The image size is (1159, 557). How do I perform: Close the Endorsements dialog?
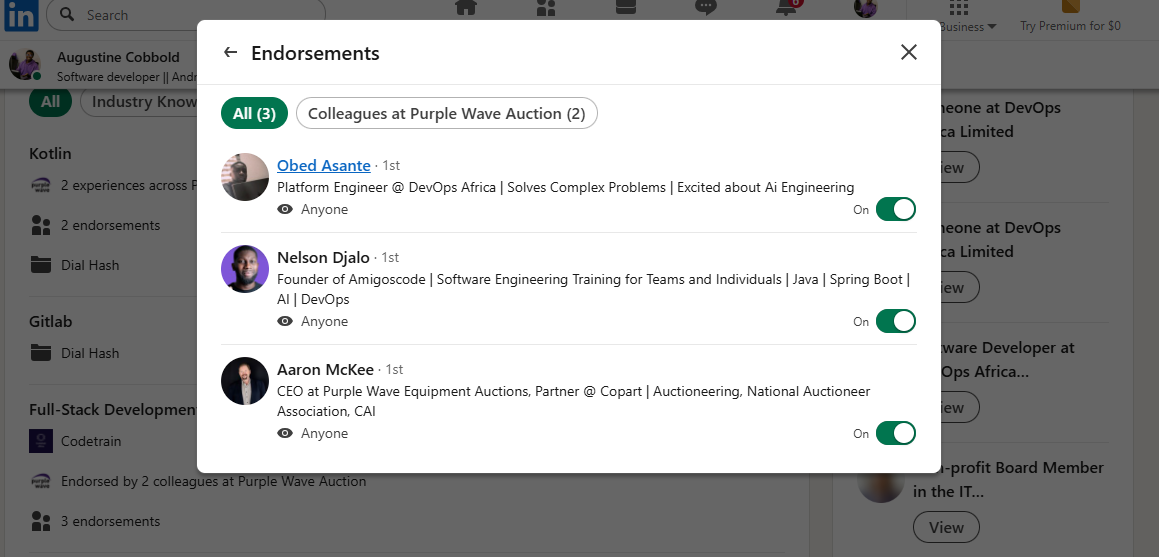point(908,52)
